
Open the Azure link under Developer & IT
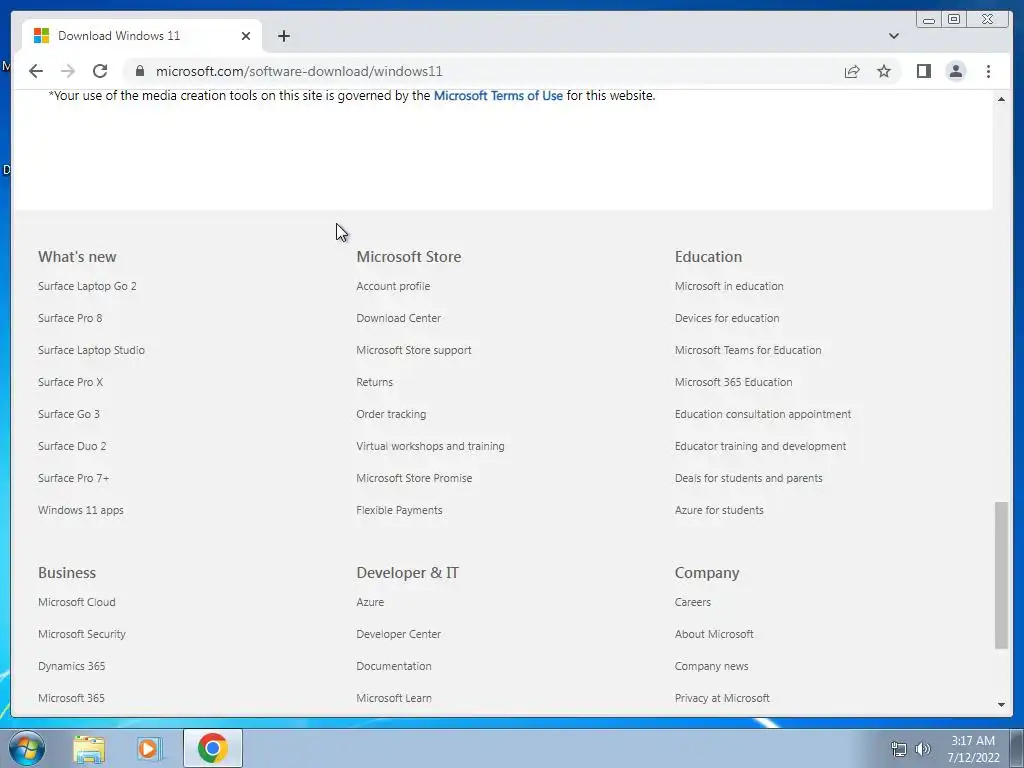coord(370,602)
